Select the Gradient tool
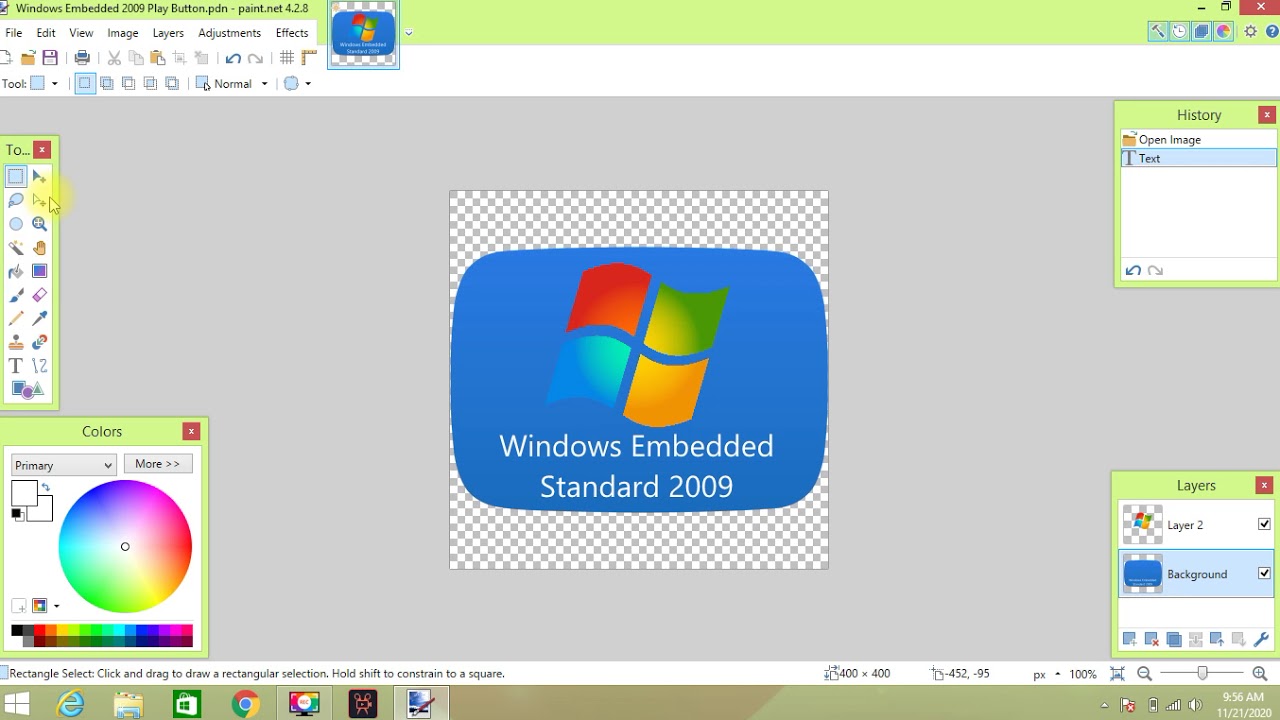The image size is (1280, 720). tap(39, 271)
